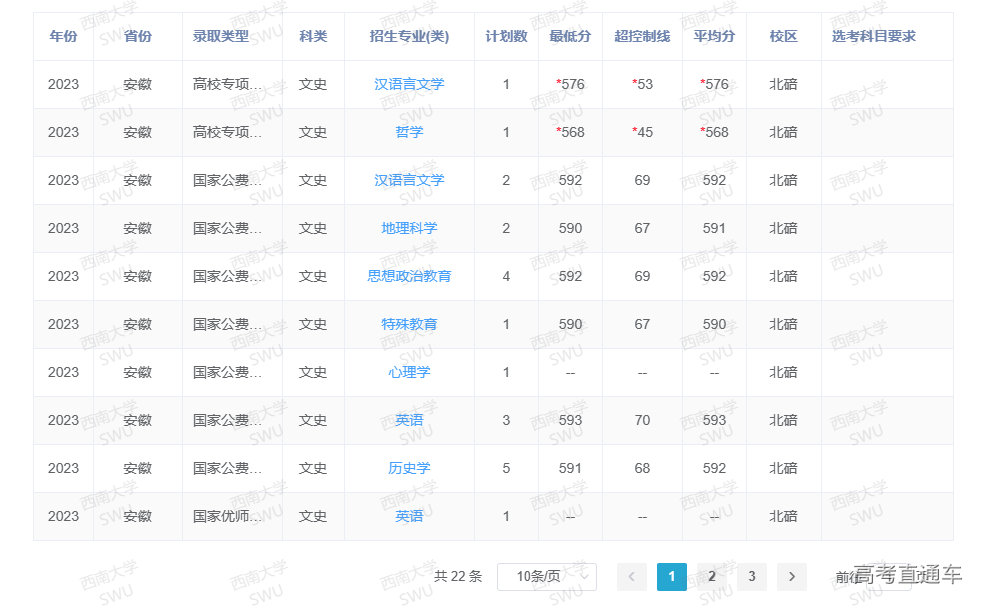Open the 哲学 major link
The height and width of the screenshot is (614, 991).
[409, 132]
